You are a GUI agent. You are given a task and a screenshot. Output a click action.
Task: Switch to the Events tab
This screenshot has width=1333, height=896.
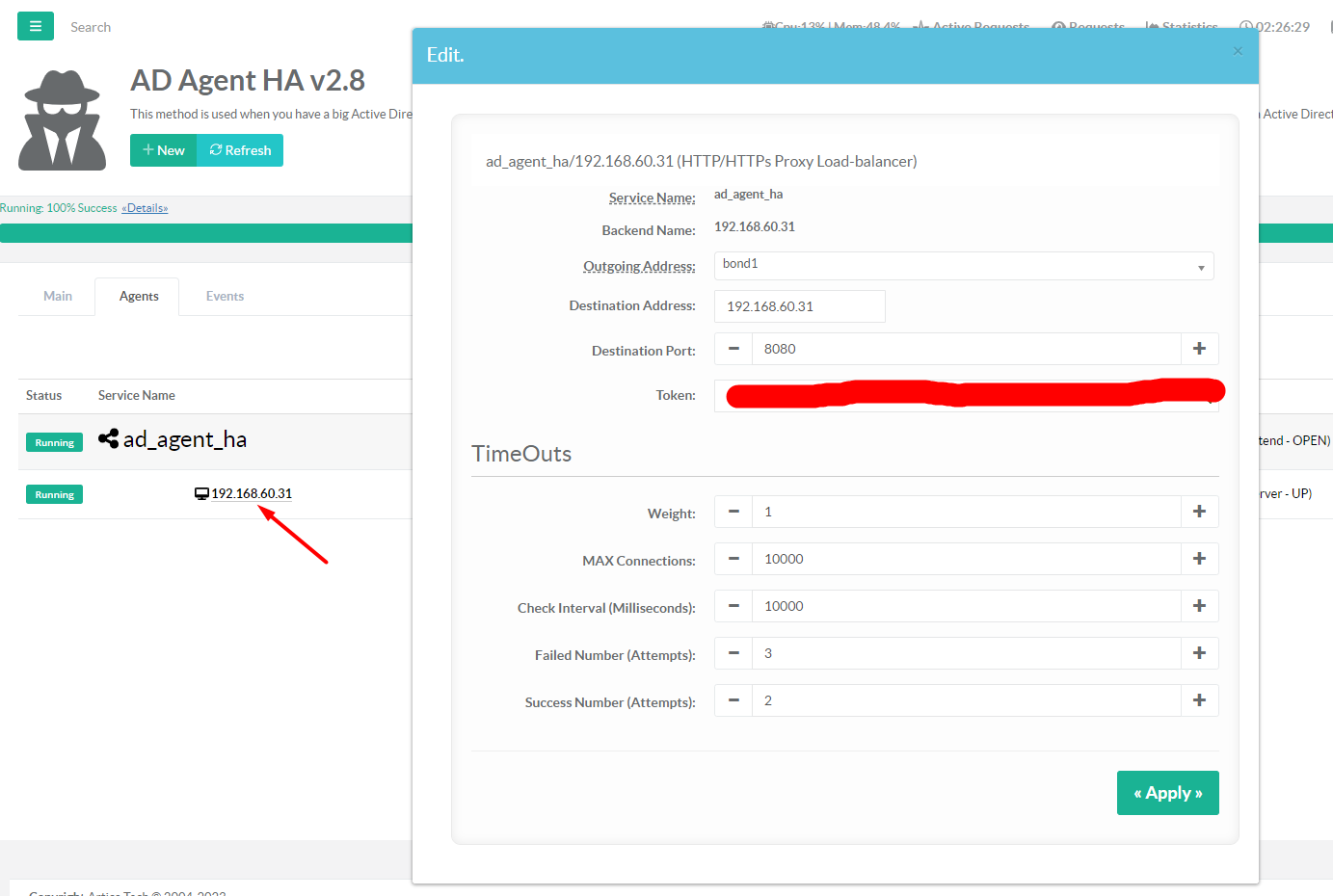coord(225,296)
